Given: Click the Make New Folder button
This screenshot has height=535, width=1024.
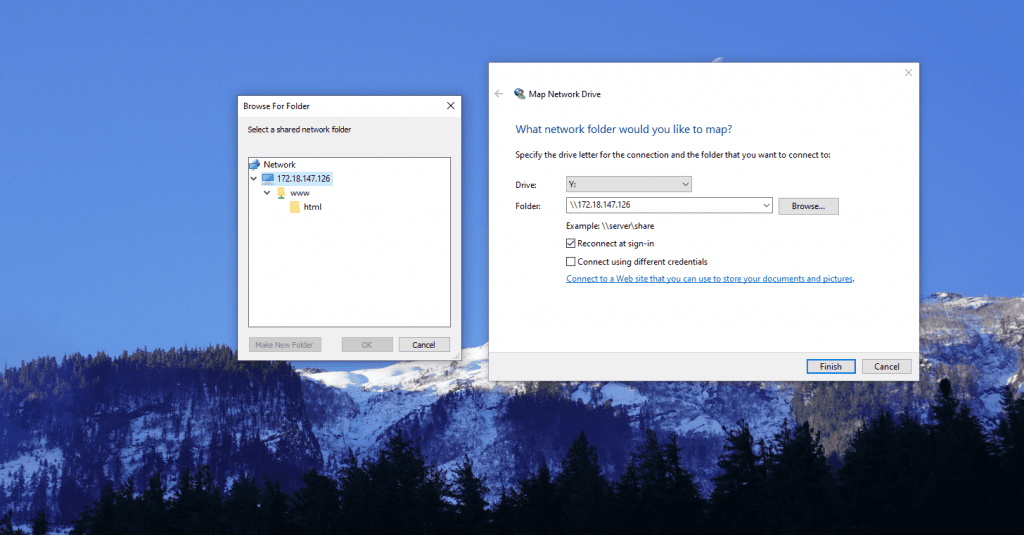Looking at the screenshot, I should [284, 345].
